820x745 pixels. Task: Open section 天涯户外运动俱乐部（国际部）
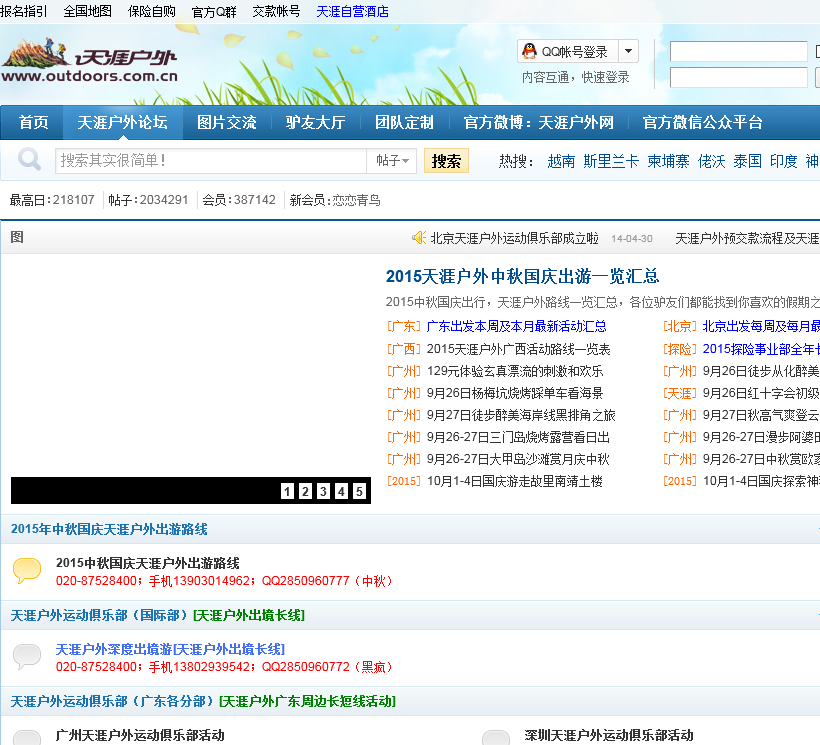[x=99, y=615]
